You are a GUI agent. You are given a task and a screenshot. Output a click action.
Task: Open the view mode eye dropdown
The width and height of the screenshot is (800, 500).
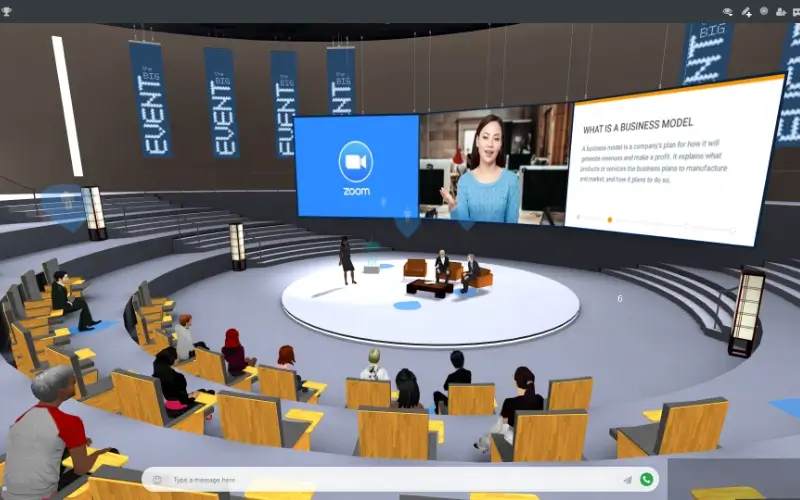(x=728, y=12)
